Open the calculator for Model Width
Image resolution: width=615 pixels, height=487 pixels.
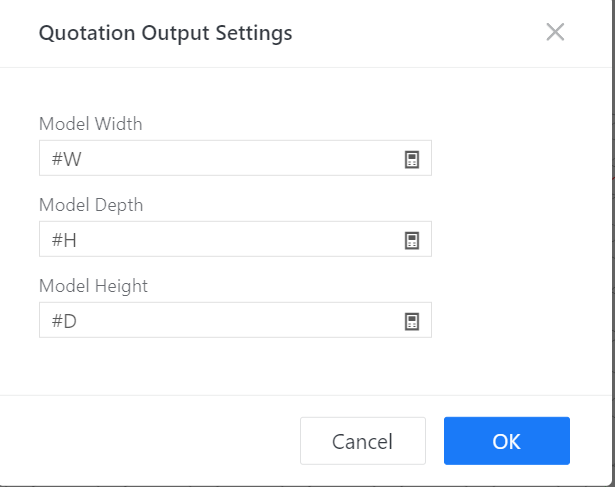411,159
